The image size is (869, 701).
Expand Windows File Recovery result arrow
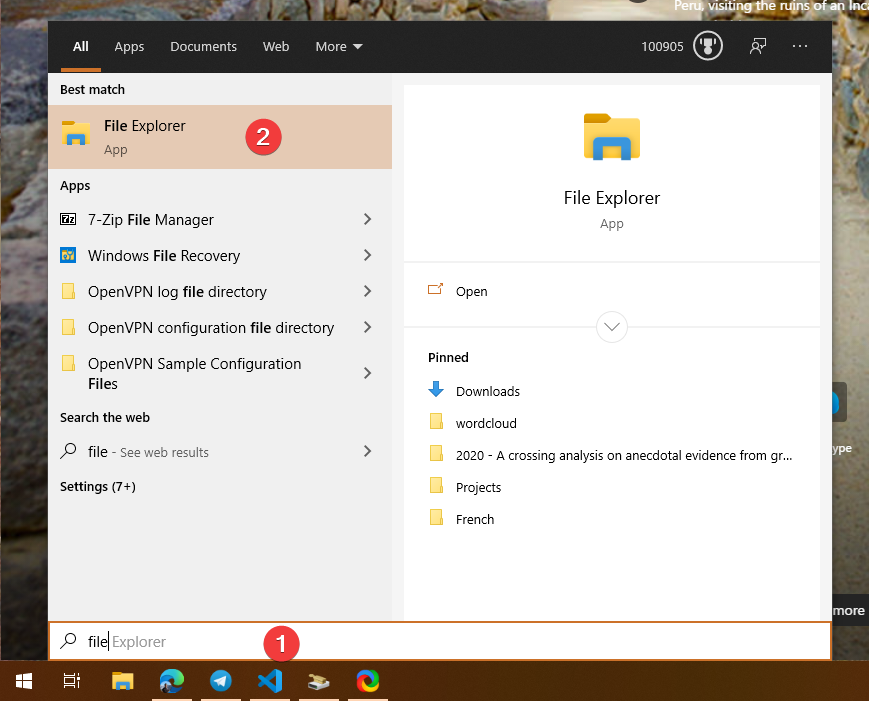[x=367, y=255]
